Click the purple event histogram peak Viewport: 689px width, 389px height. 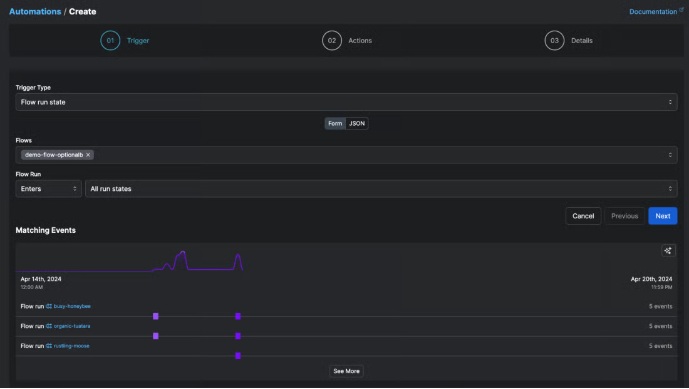tap(182, 253)
